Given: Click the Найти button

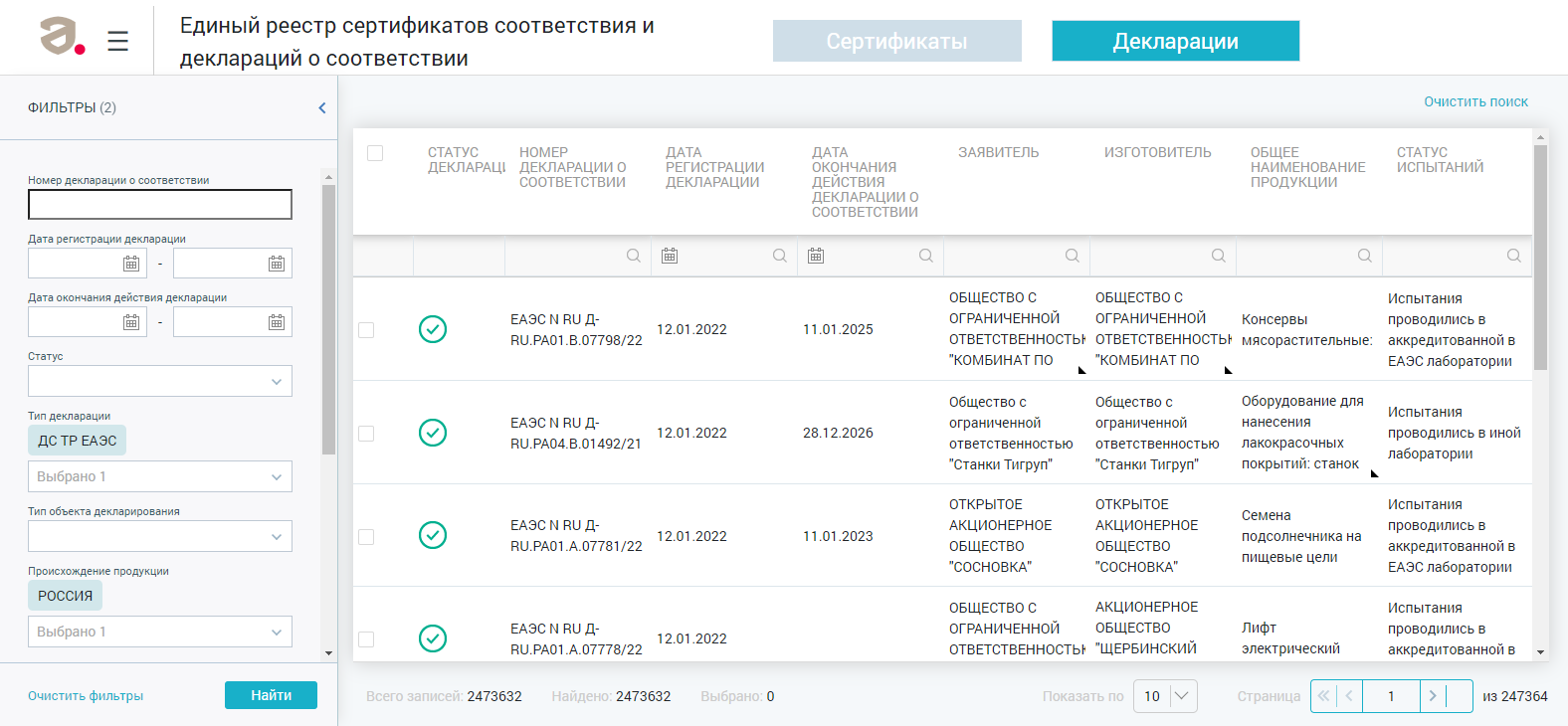Looking at the screenshot, I should pyautogui.click(x=271, y=695).
